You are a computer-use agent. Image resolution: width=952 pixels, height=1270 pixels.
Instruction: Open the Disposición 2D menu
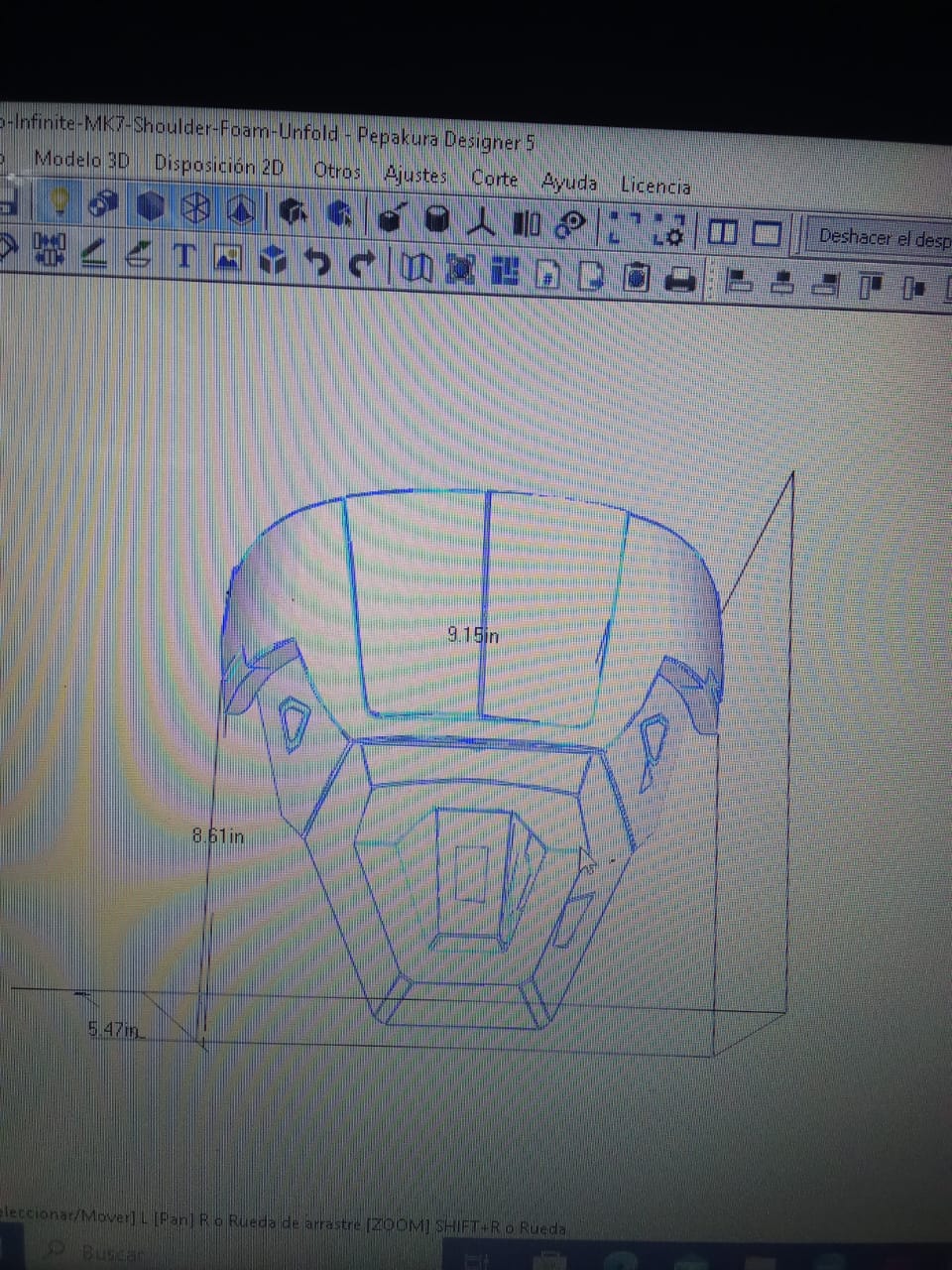coord(218,167)
